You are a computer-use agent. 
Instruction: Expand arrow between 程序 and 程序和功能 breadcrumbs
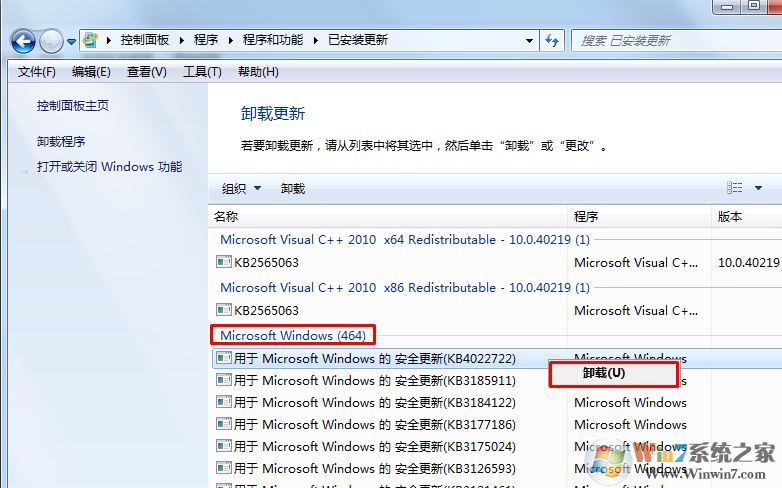click(x=230, y=40)
